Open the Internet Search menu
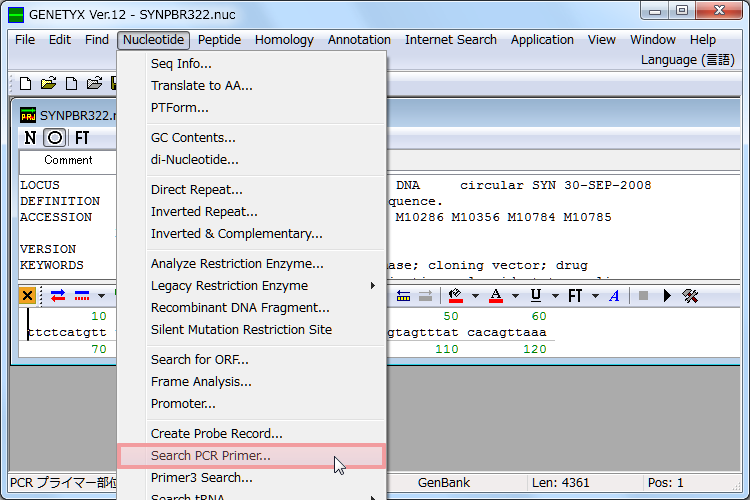Image resolution: width=750 pixels, height=500 pixels. [451, 40]
